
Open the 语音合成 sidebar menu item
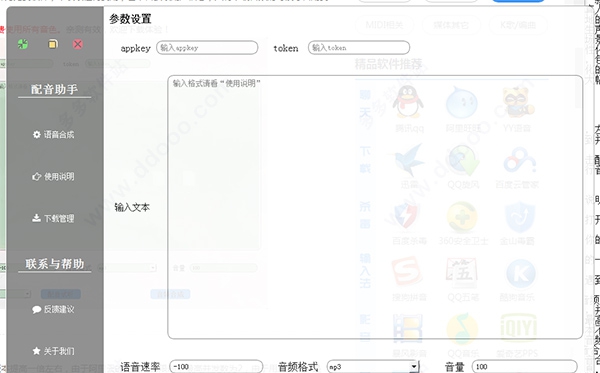(x=54, y=134)
